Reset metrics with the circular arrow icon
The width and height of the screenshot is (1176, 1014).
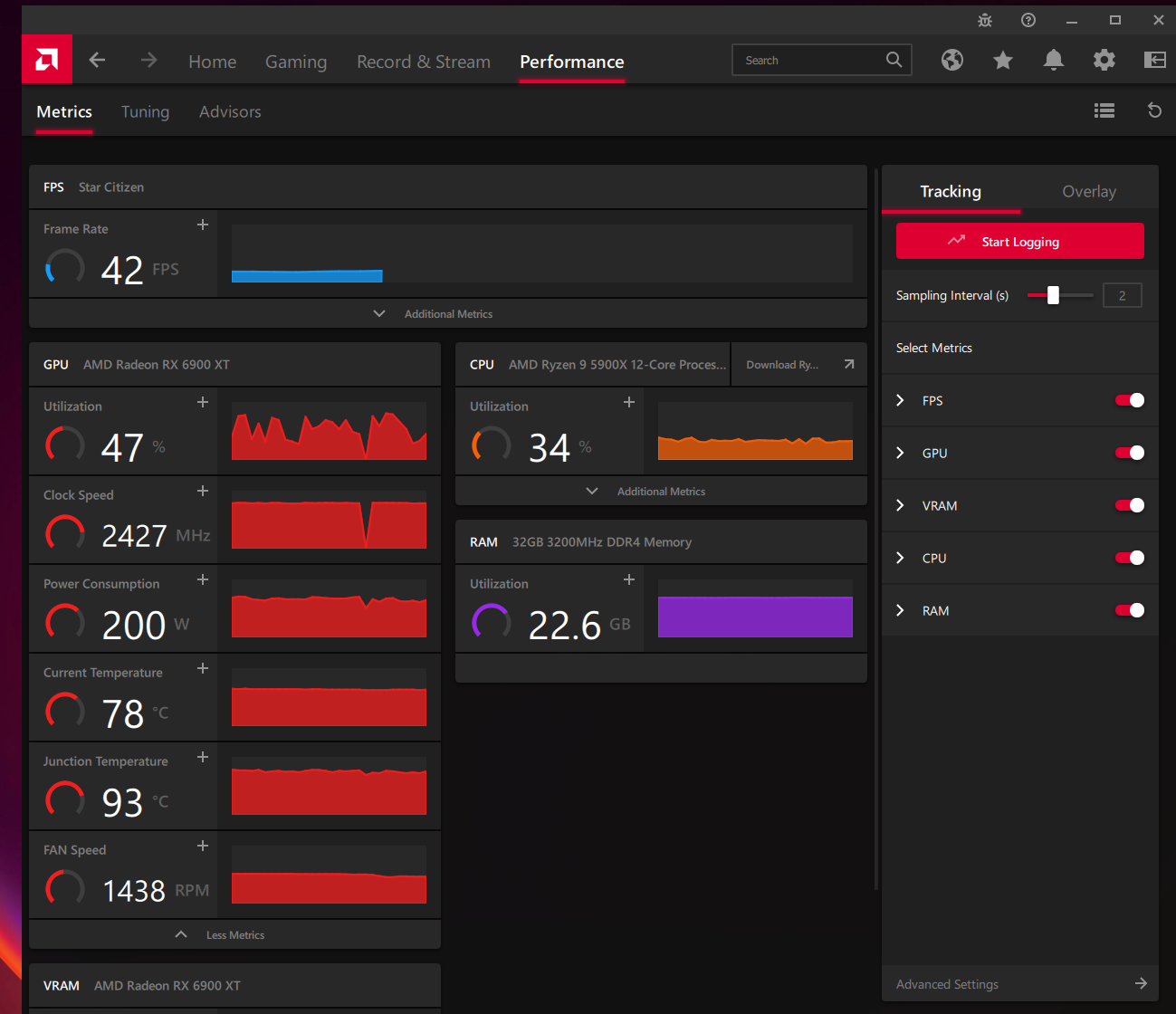coord(1154,110)
